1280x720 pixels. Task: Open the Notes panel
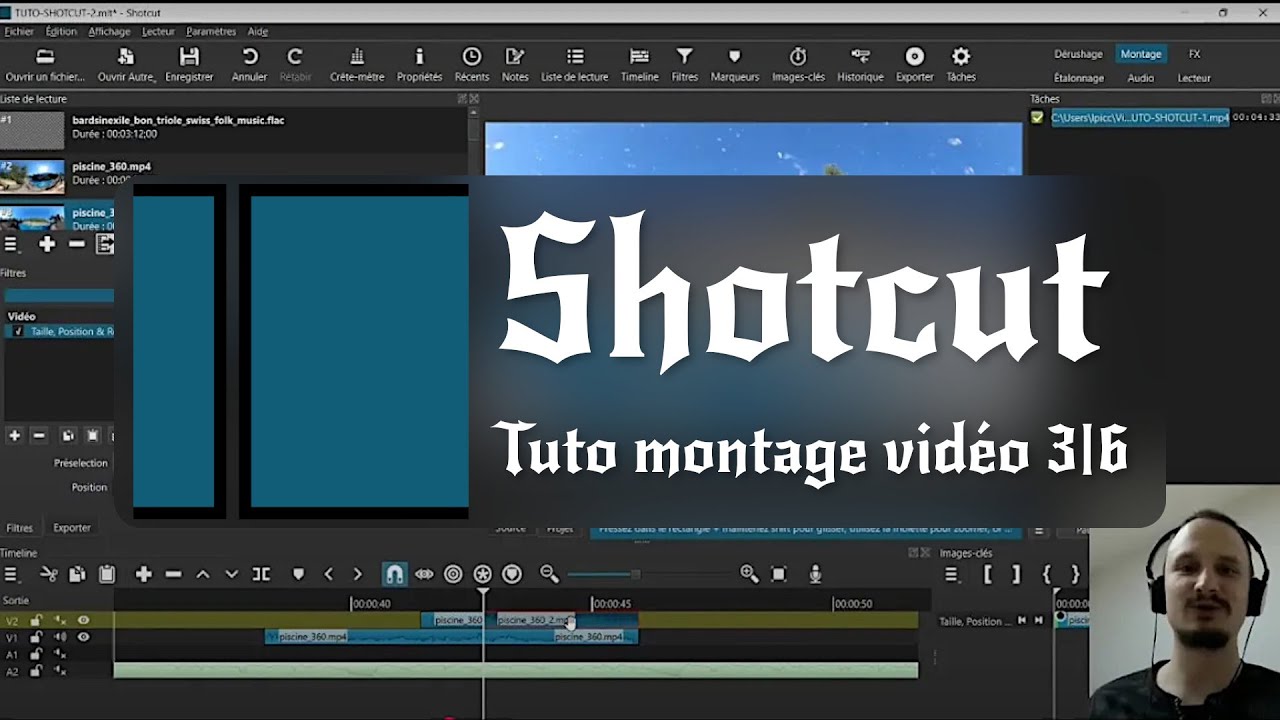coord(515,65)
